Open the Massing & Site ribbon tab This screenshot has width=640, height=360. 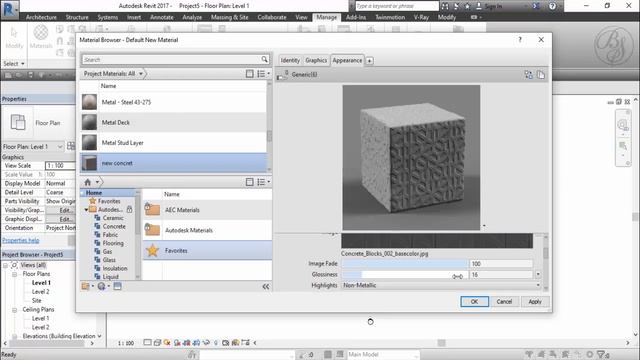(x=229, y=17)
